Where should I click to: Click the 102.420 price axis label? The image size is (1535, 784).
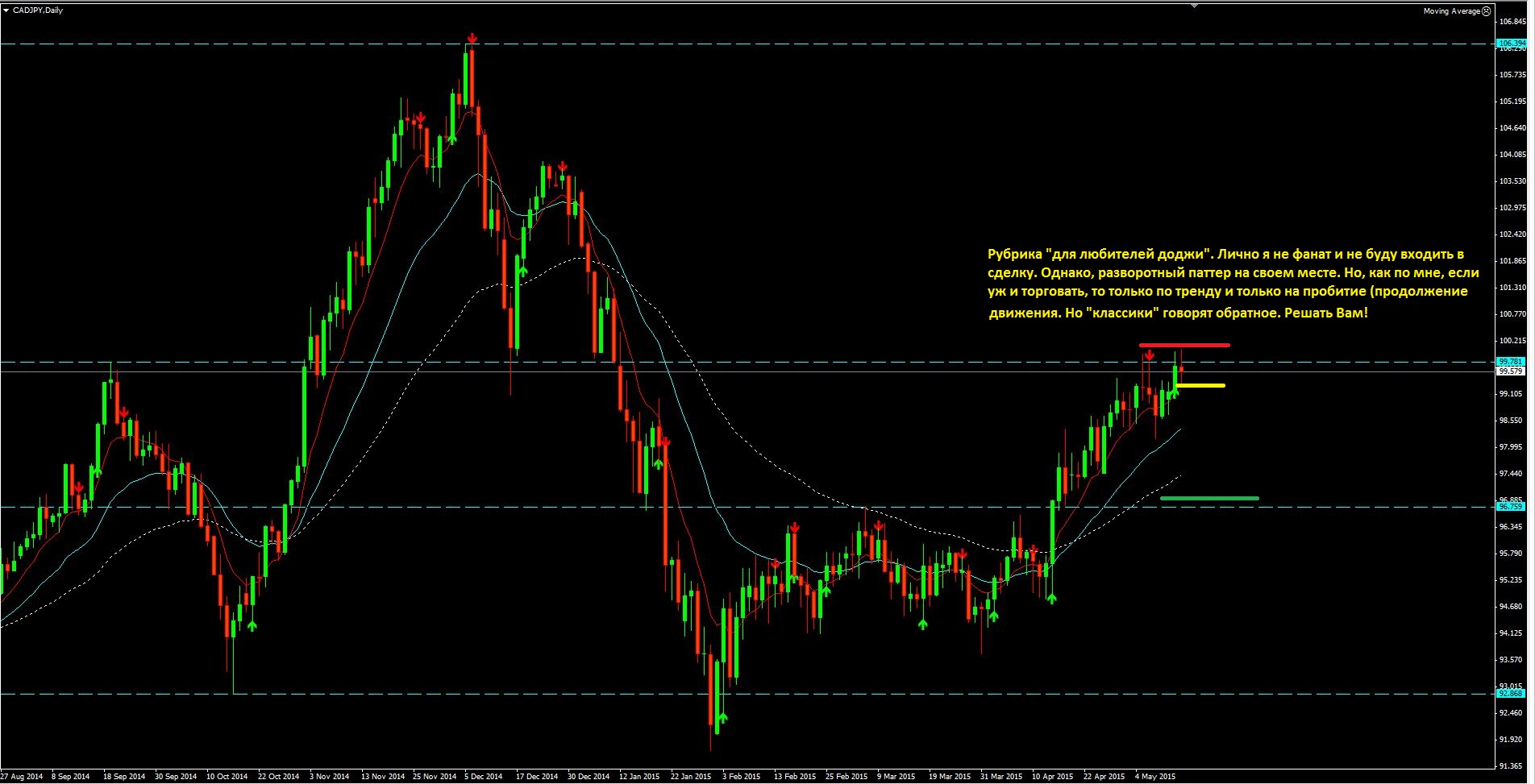coord(1512,234)
